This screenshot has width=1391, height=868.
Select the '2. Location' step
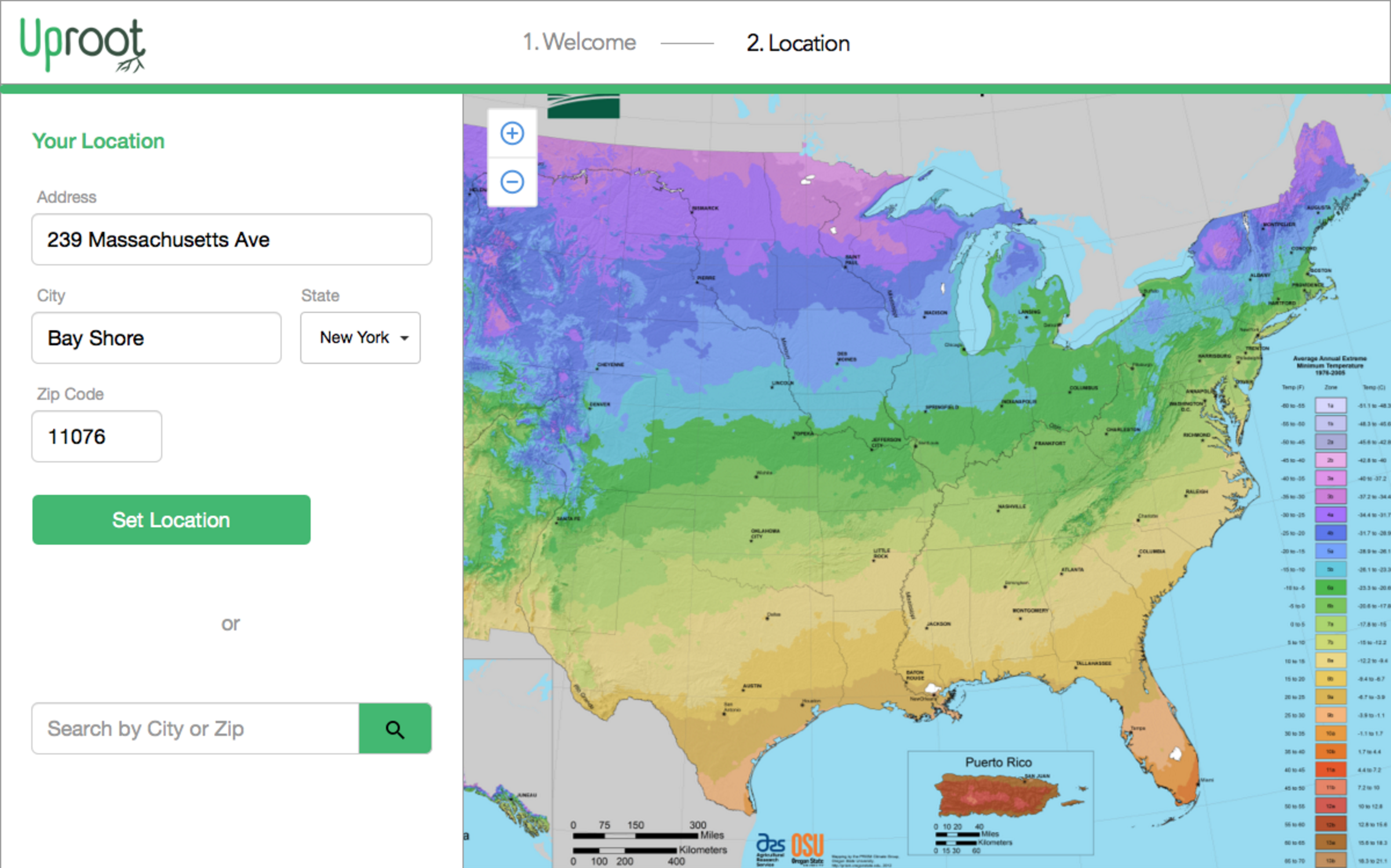coord(798,43)
